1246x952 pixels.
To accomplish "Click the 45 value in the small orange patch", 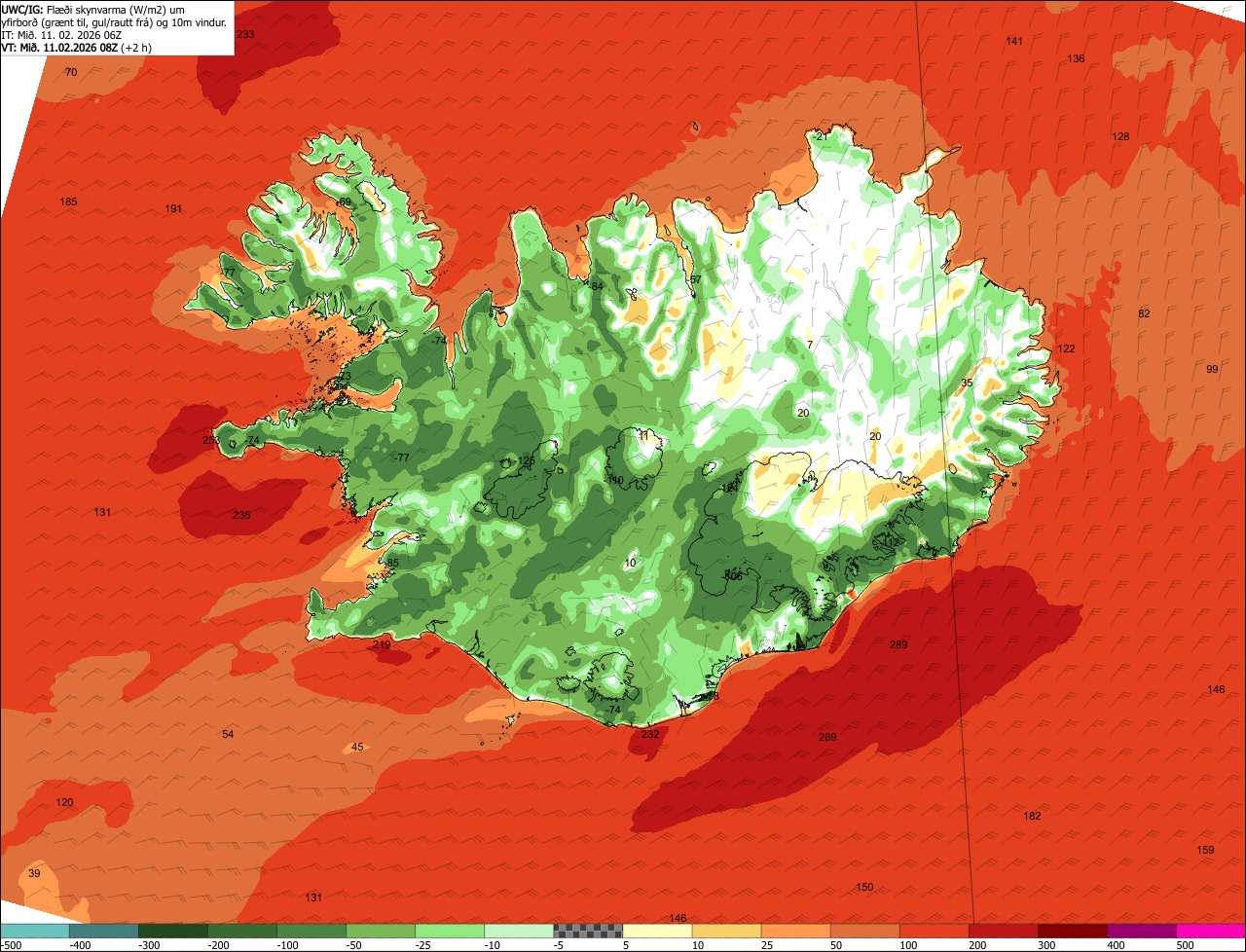I will [x=357, y=747].
